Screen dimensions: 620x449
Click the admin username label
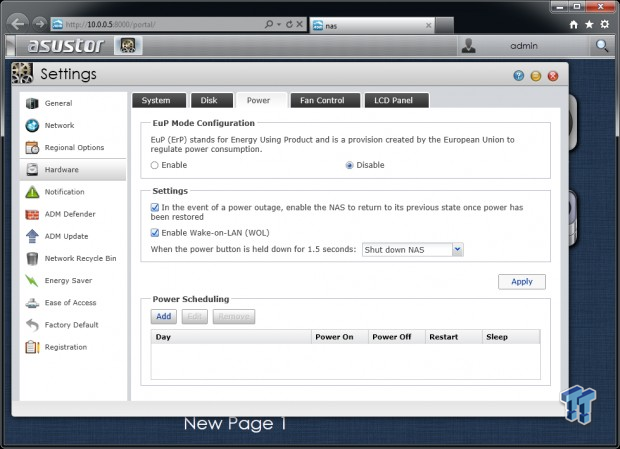(524, 46)
